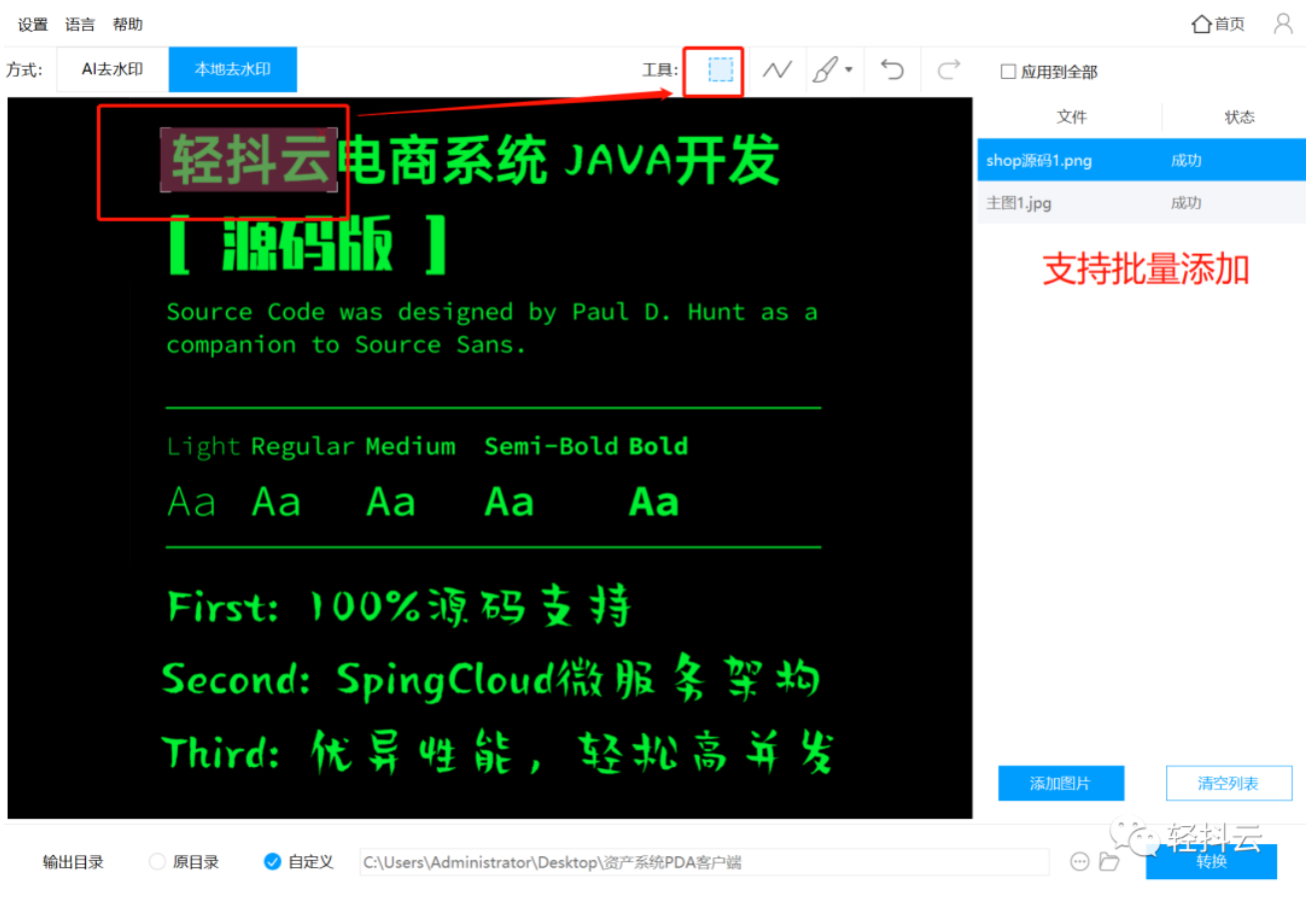Screen dimensions: 1316x897
Task: Click the 状态 column header
Action: pyautogui.click(x=1239, y=117)
